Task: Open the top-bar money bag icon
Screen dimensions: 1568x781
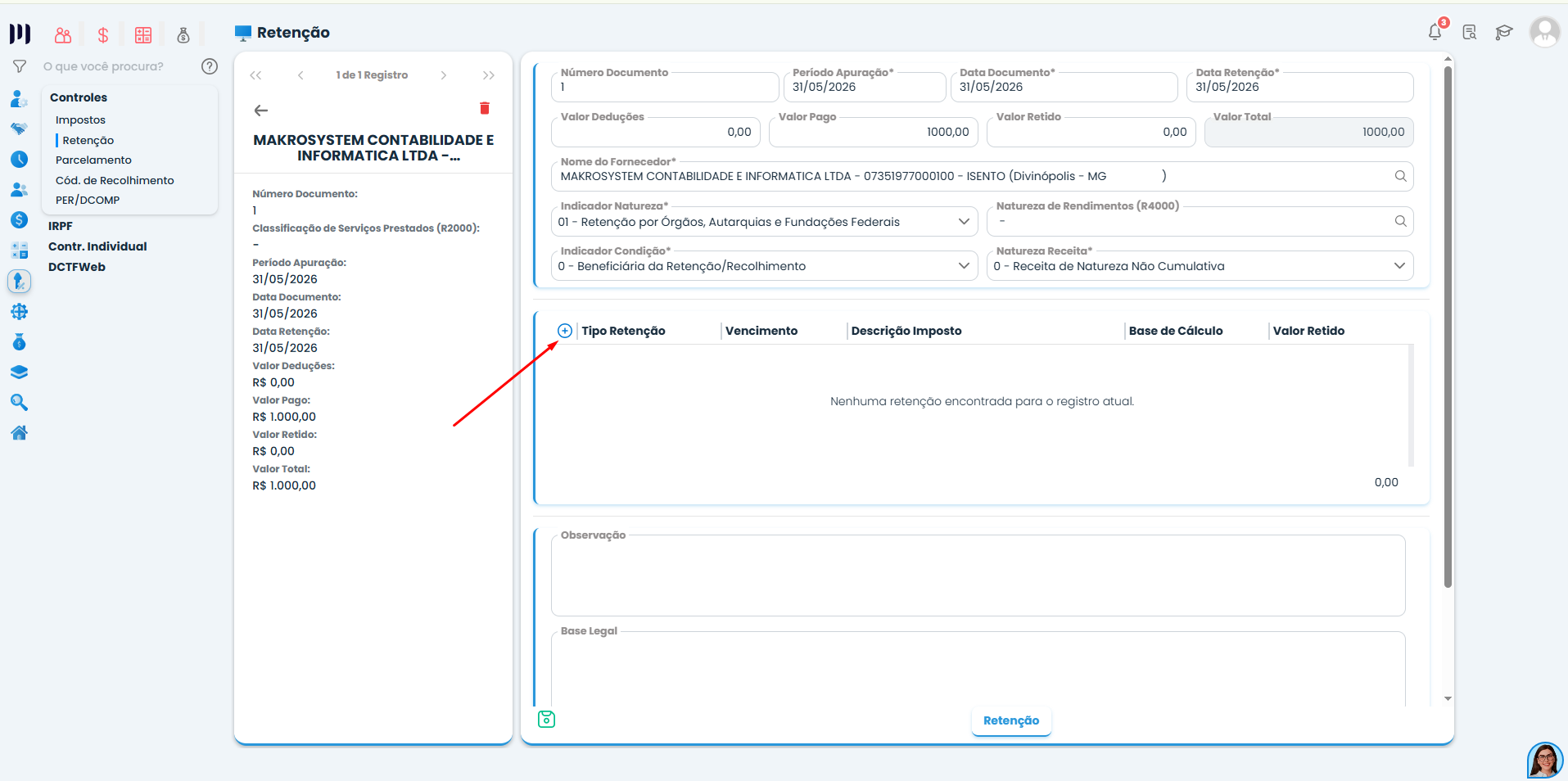Action: [x=183, y=35]
